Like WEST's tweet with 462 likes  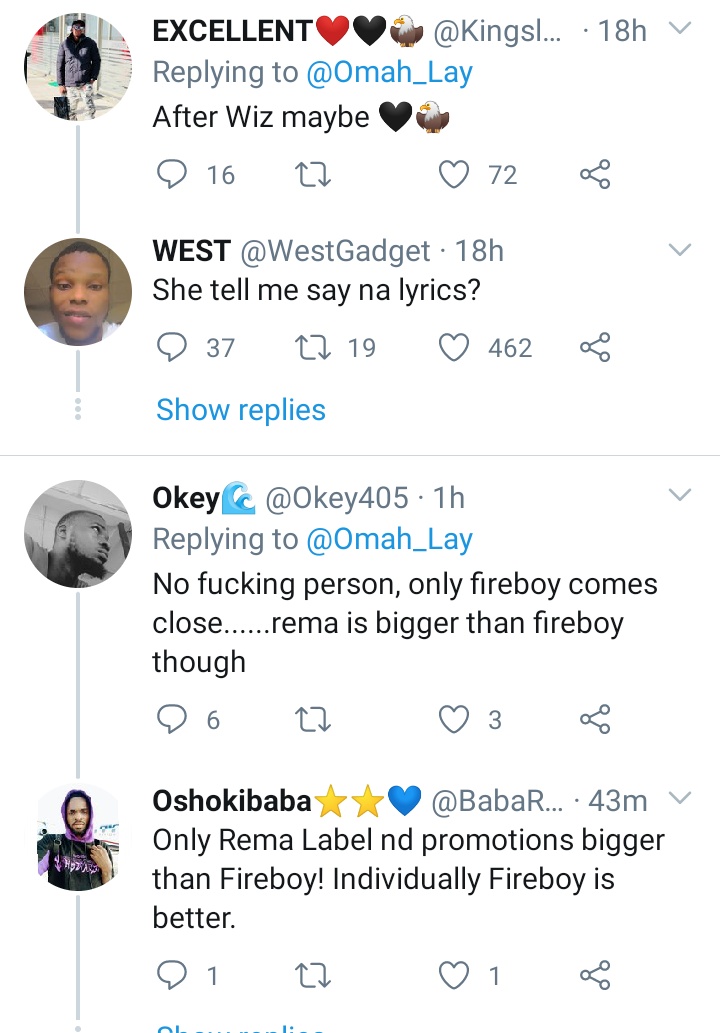tap(456, 348)
